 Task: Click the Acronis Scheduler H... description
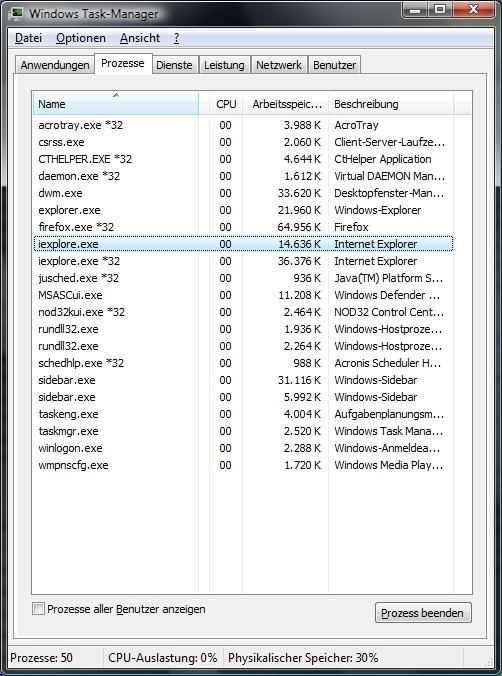coord(388,363)
